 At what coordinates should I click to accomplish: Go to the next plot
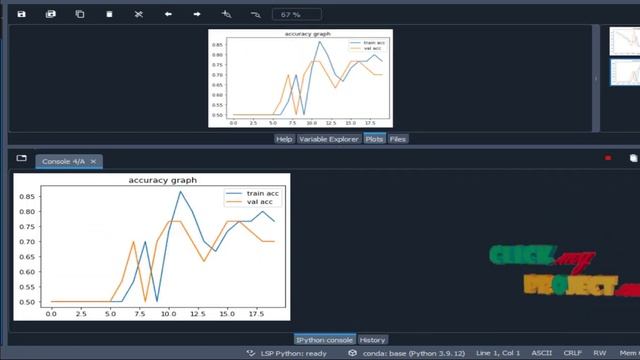pyautogui.click(x=197, y=14)
